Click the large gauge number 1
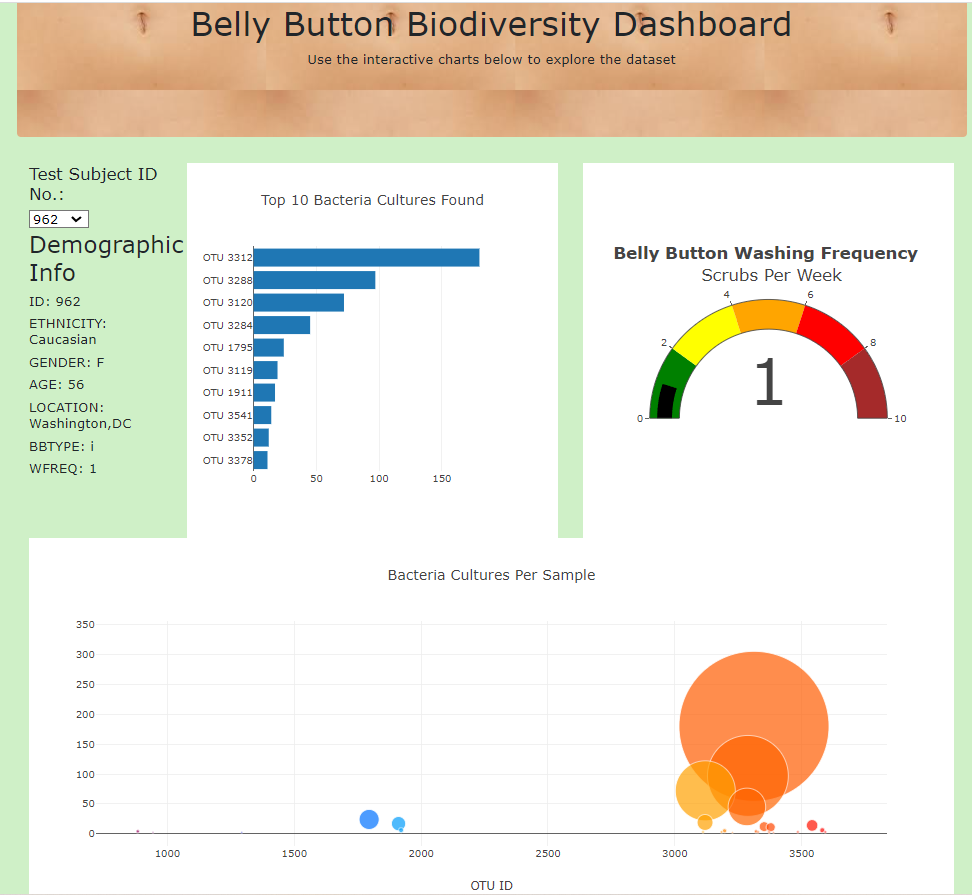972x895 pixels. click(769, 382)
